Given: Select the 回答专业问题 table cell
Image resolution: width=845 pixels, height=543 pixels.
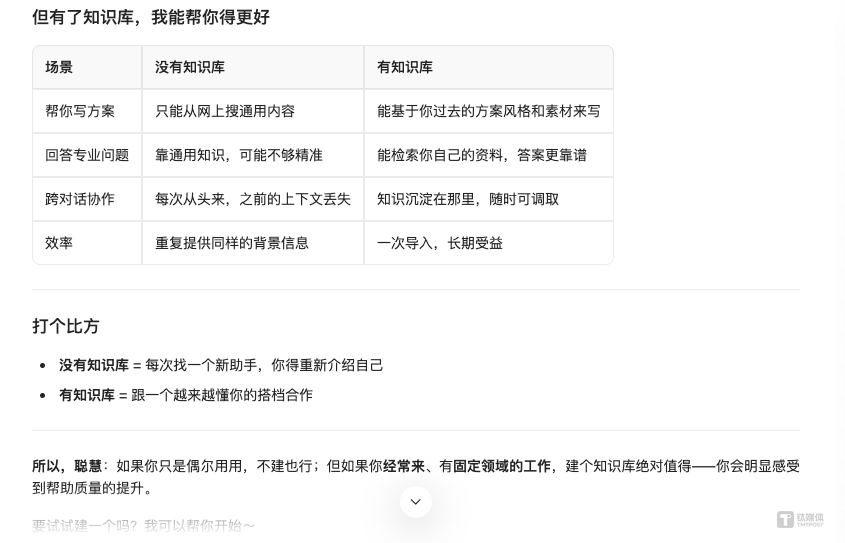Looking at the screenshot, I should pyautogui.click(x=87, y=155).
